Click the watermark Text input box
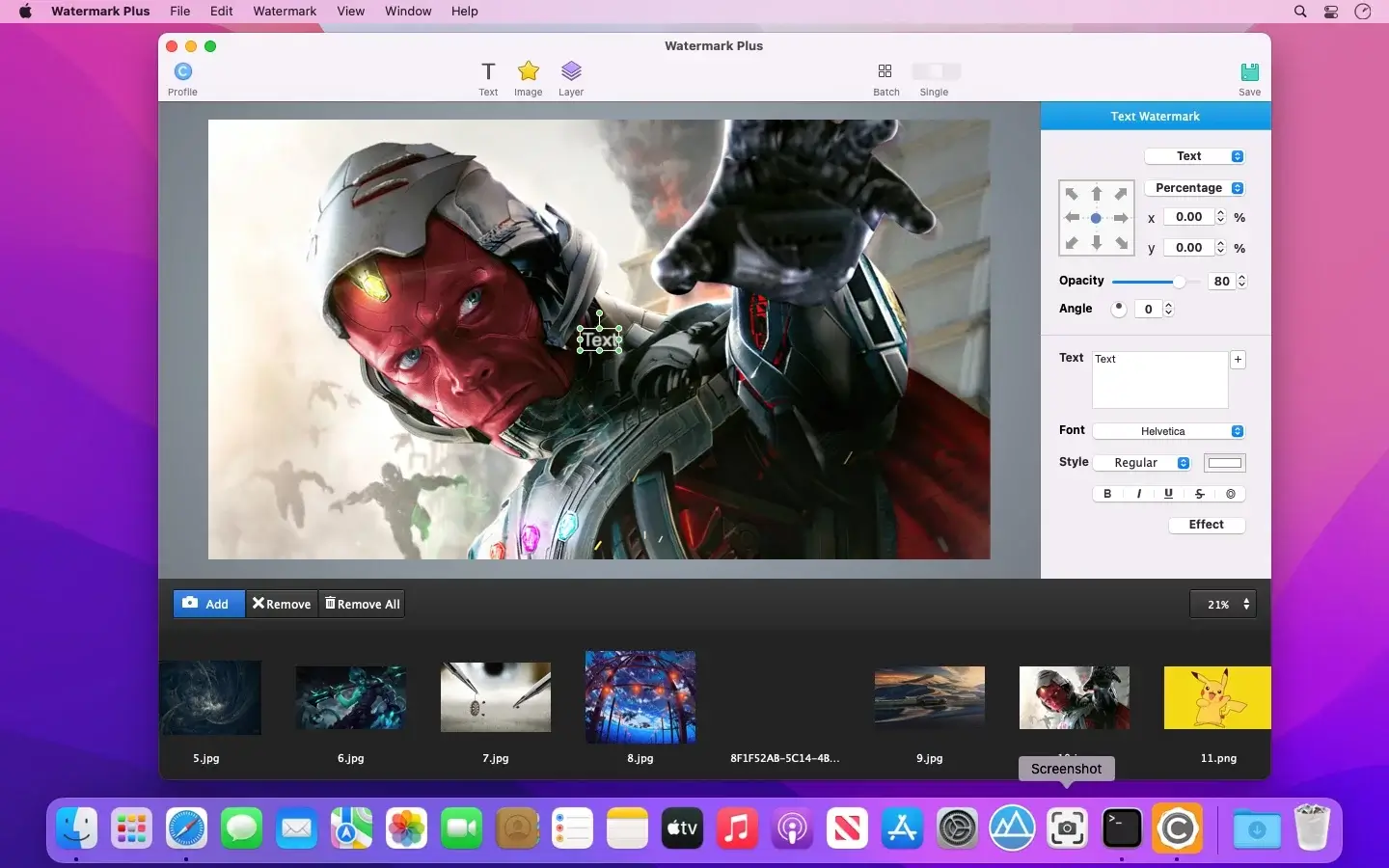The width and height of the screenshot is (1389, 868). tap(1160, 380)
